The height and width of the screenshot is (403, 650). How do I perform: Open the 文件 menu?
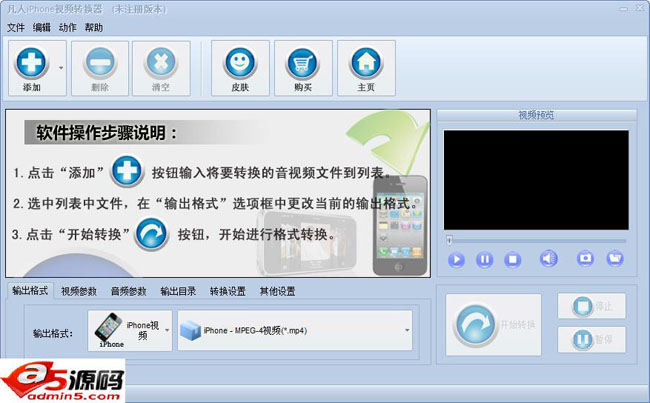click(15, 28)
